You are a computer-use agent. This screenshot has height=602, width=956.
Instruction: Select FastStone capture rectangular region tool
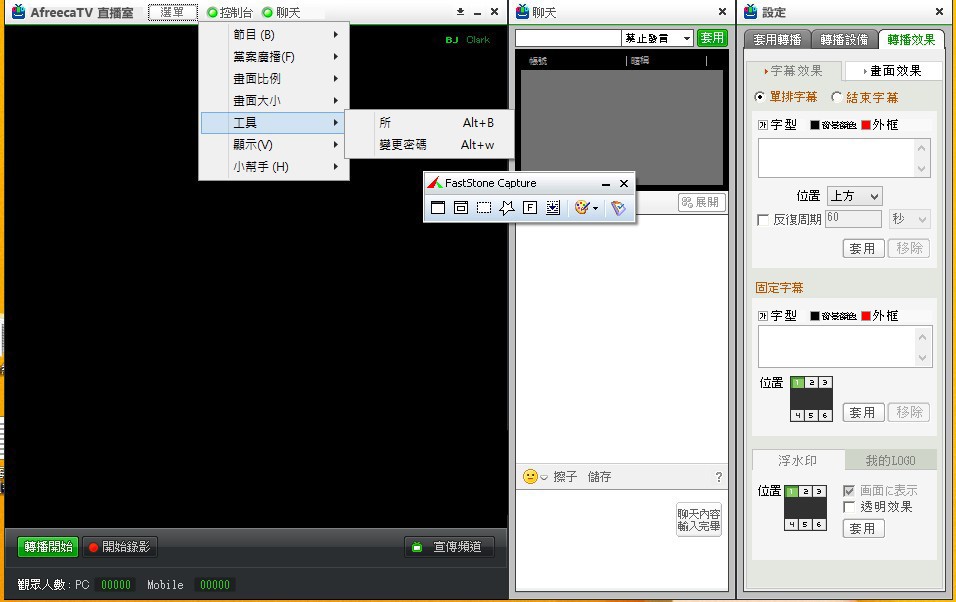click(x=484, y=208)
